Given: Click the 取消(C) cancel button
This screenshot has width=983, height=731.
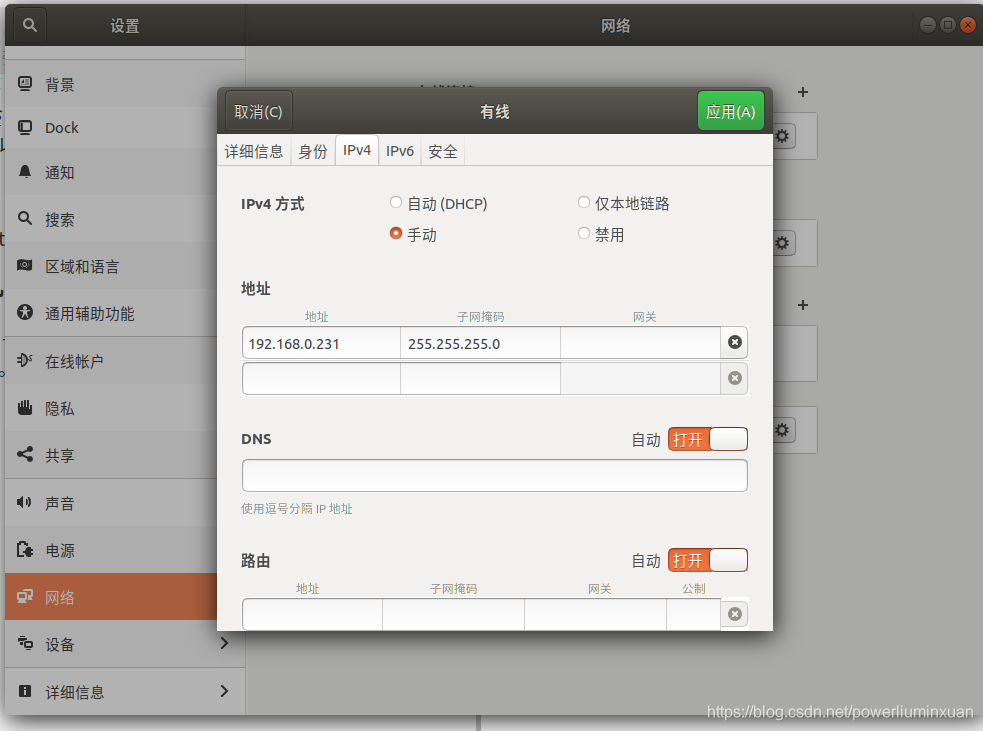Looking at the screenshot, I should pyautogui.click(x=258, y=112).
